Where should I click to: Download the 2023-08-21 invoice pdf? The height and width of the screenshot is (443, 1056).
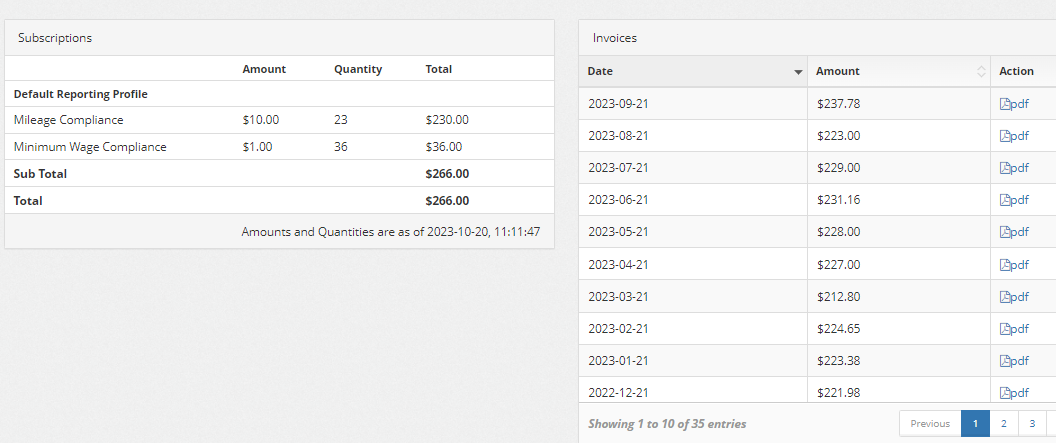[x=1014, y=136]
